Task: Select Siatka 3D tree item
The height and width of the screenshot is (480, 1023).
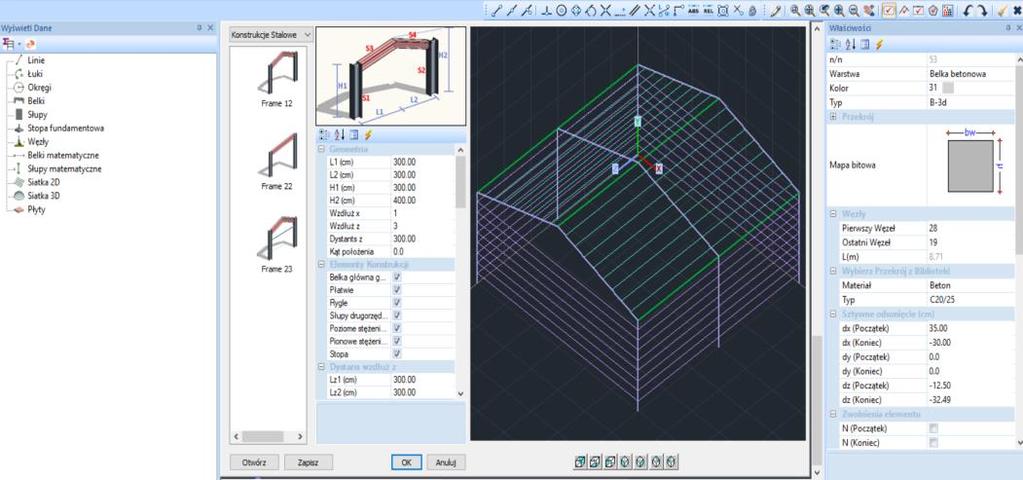Action: coord(44,196)
